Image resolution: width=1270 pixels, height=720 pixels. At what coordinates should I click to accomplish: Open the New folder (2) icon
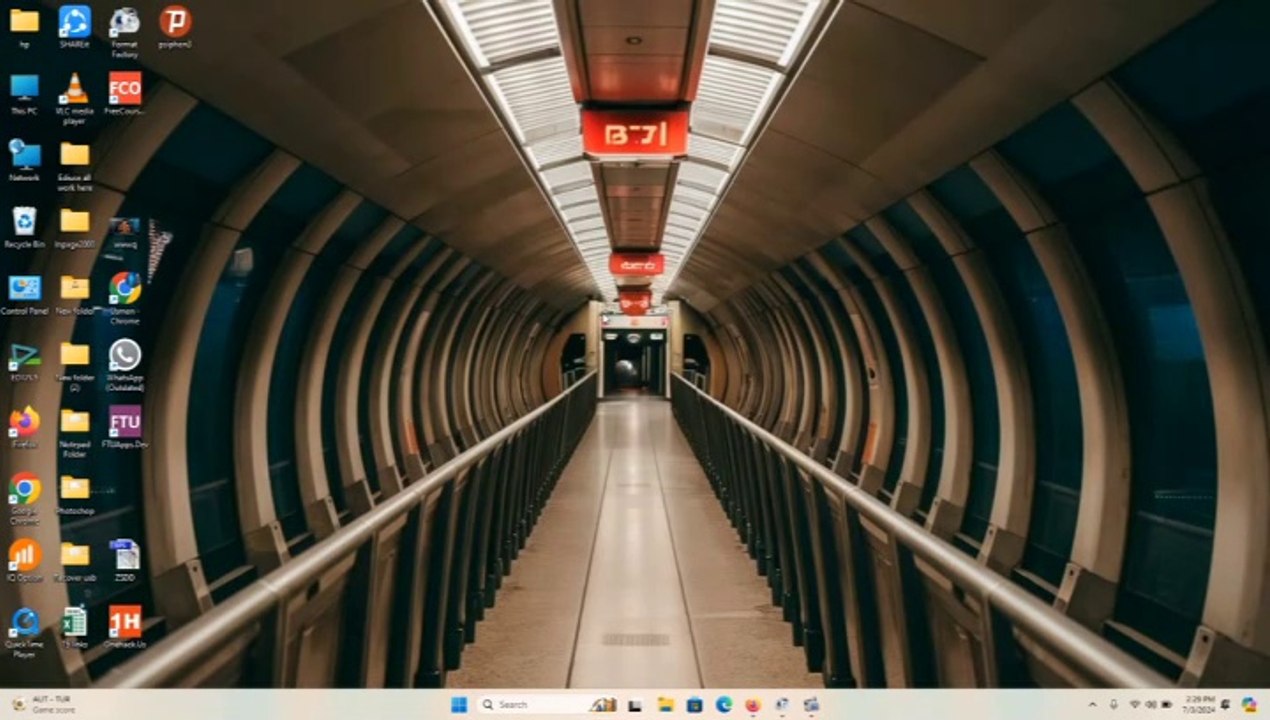tap(74, 365)
